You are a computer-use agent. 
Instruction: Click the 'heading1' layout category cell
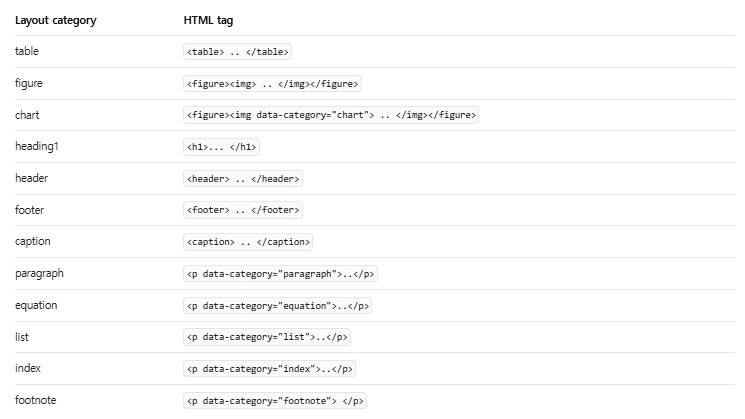(x=37, y=146)
